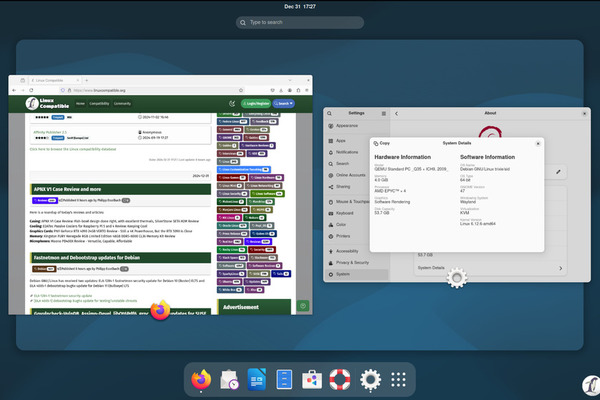
Task: Open the Firefox extensions icon
Action: (298, 90)
